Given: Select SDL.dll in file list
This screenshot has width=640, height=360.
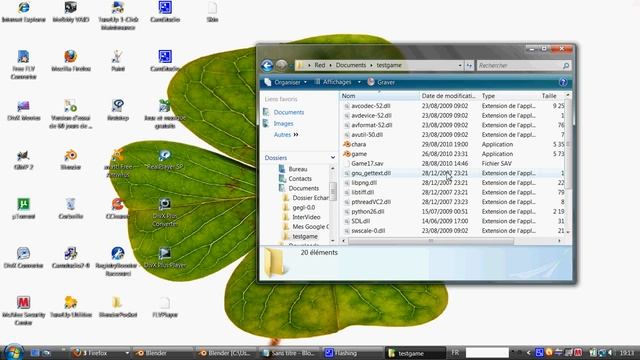Looking at the screenshot, I should tap(360, 221).
